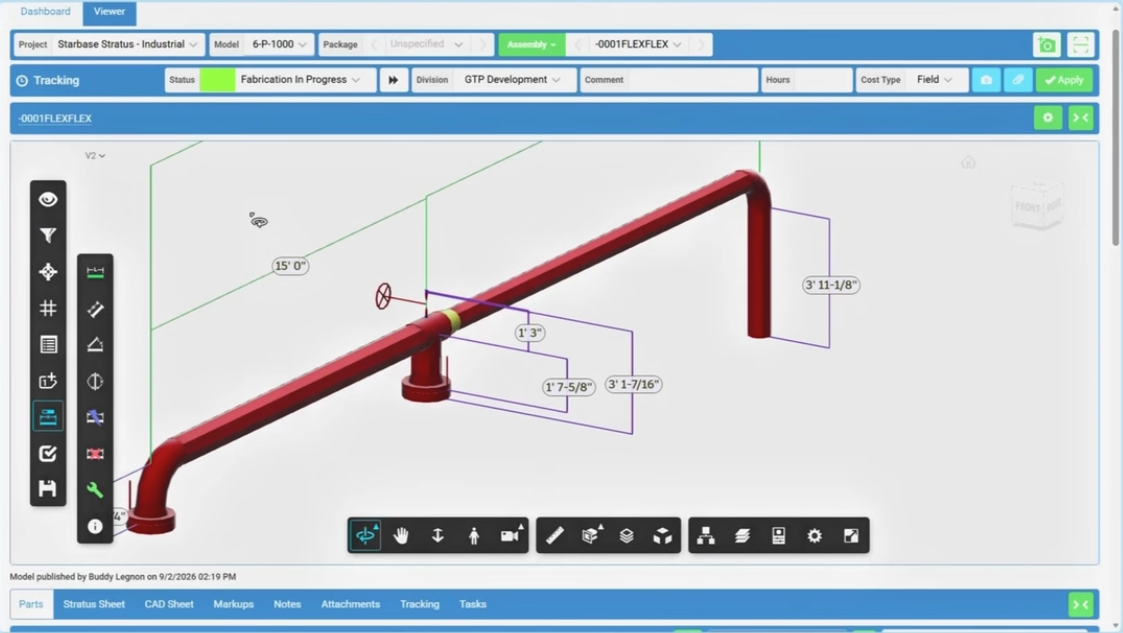Switch to the CAD Sheet tab
Screen dimensions: 1123x633
169,604
